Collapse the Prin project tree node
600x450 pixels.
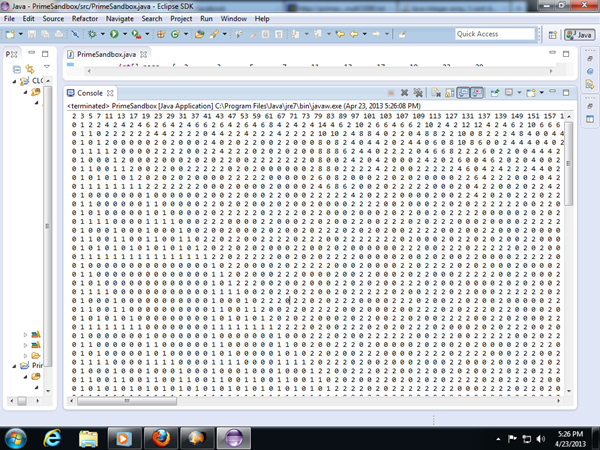pos(15,366)
